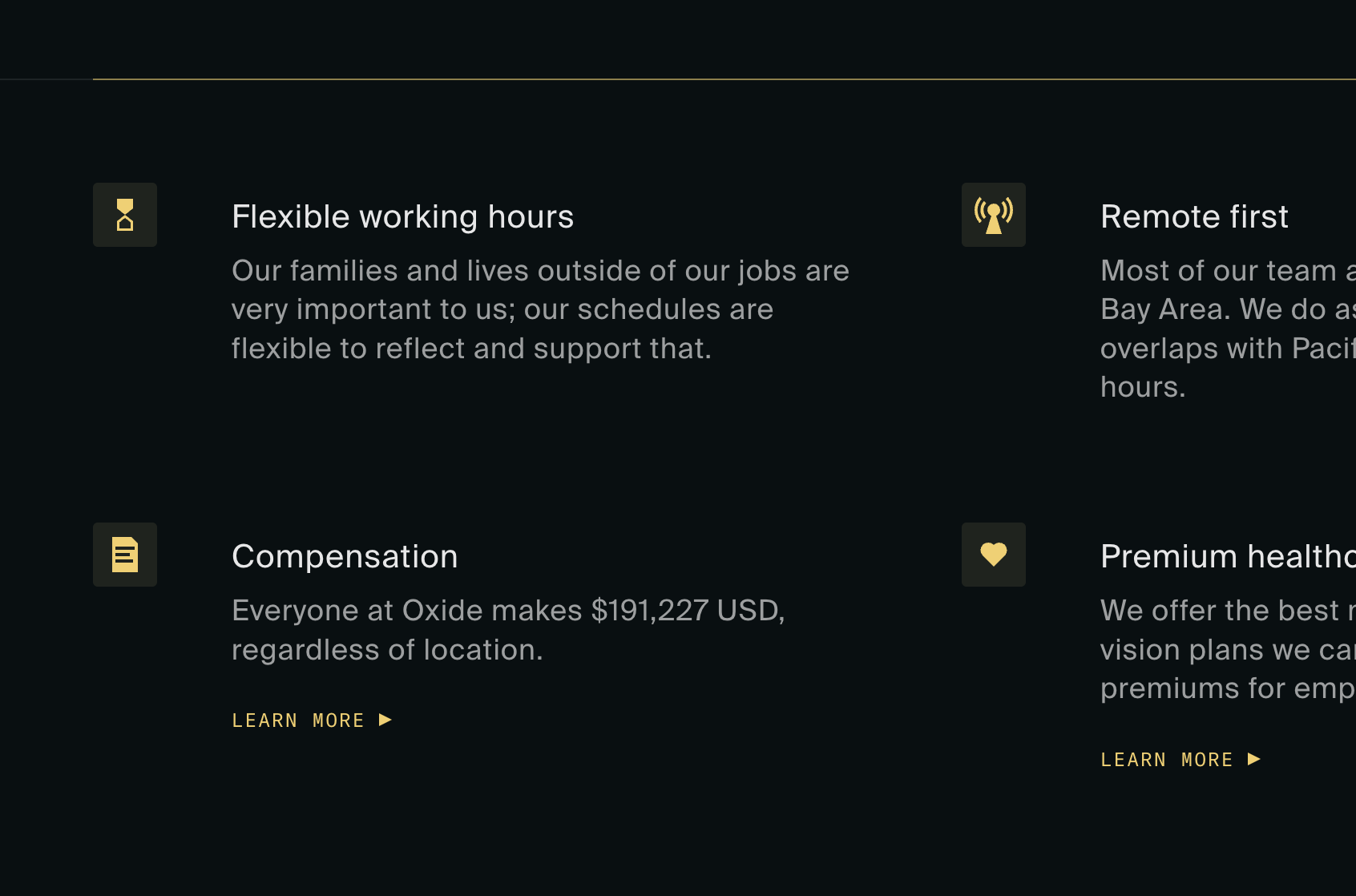Click the document icon beside Compensation
Viewport: 1356px width, 896px height.
125,555
